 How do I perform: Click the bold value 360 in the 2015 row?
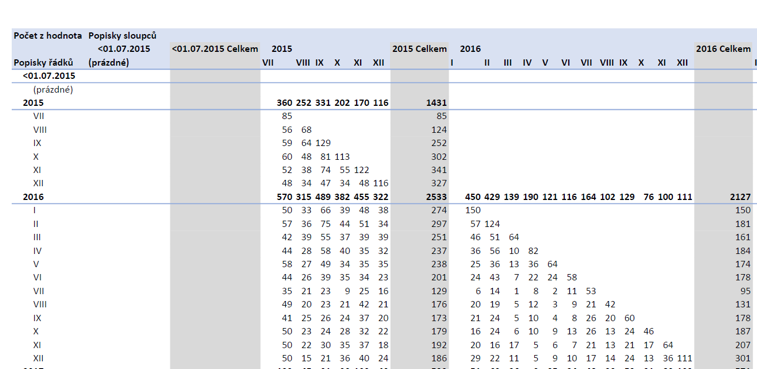[x=284, y=103]
